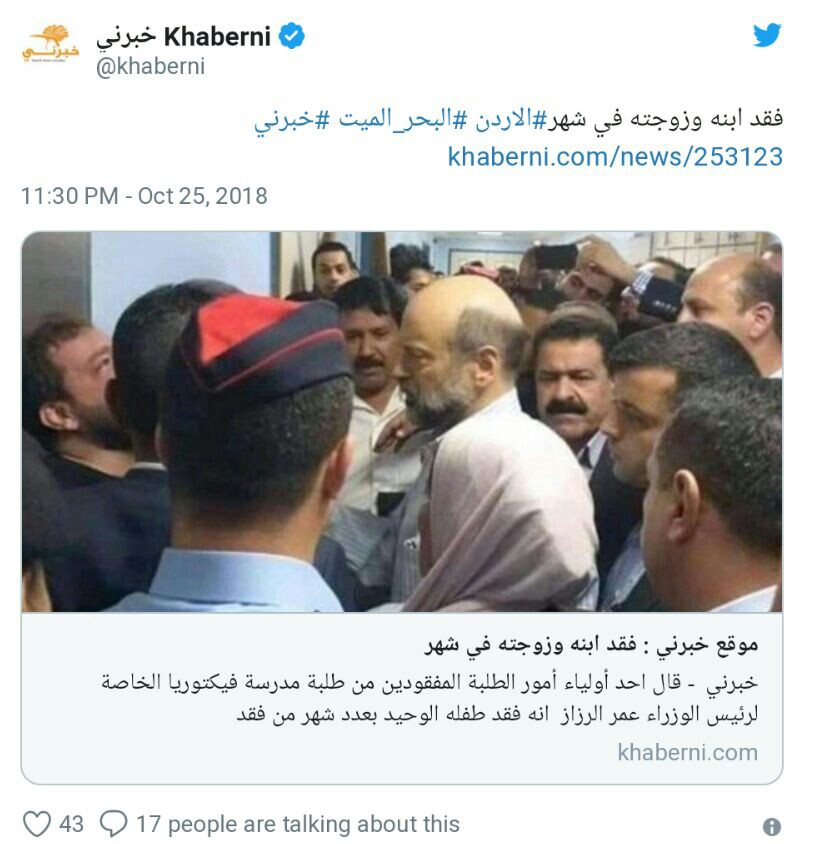Click the tweet text فقد ابنه وزوجته

706,119
